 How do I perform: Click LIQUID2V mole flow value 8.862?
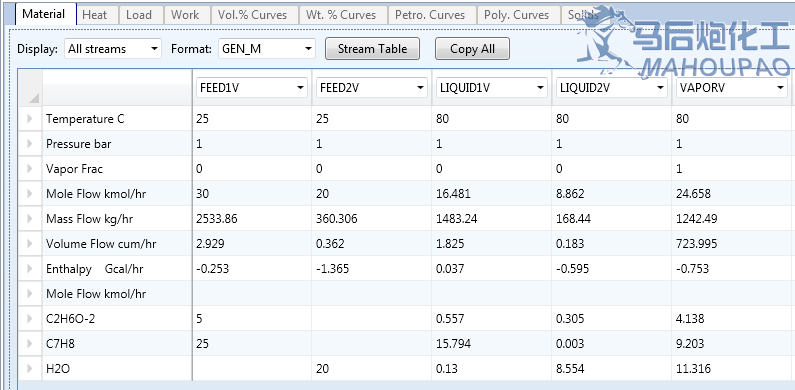click(x=569, y=194)
